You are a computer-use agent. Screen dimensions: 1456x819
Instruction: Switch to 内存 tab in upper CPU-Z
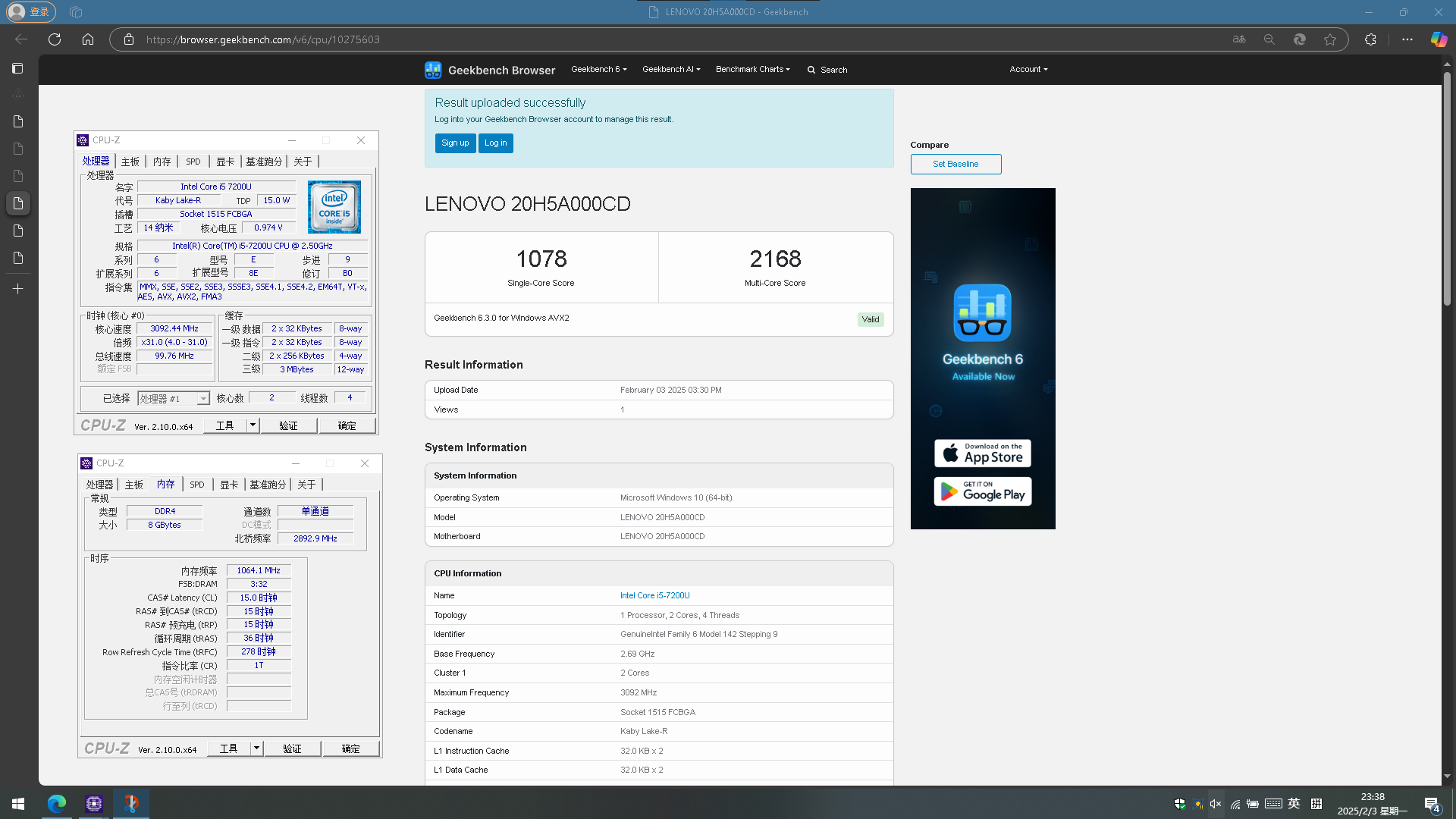pos(162,162)
